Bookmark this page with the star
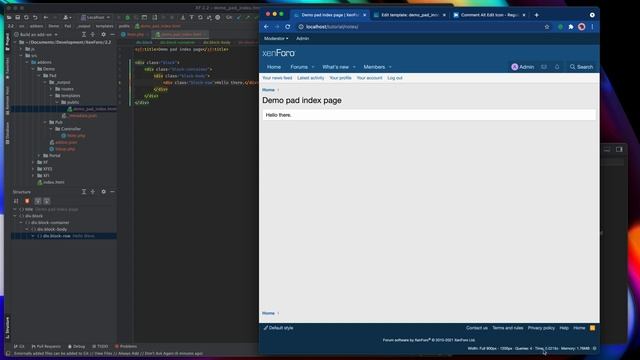Screen dimensions: 640x360 pyautogui.click(x=547, y=27)
